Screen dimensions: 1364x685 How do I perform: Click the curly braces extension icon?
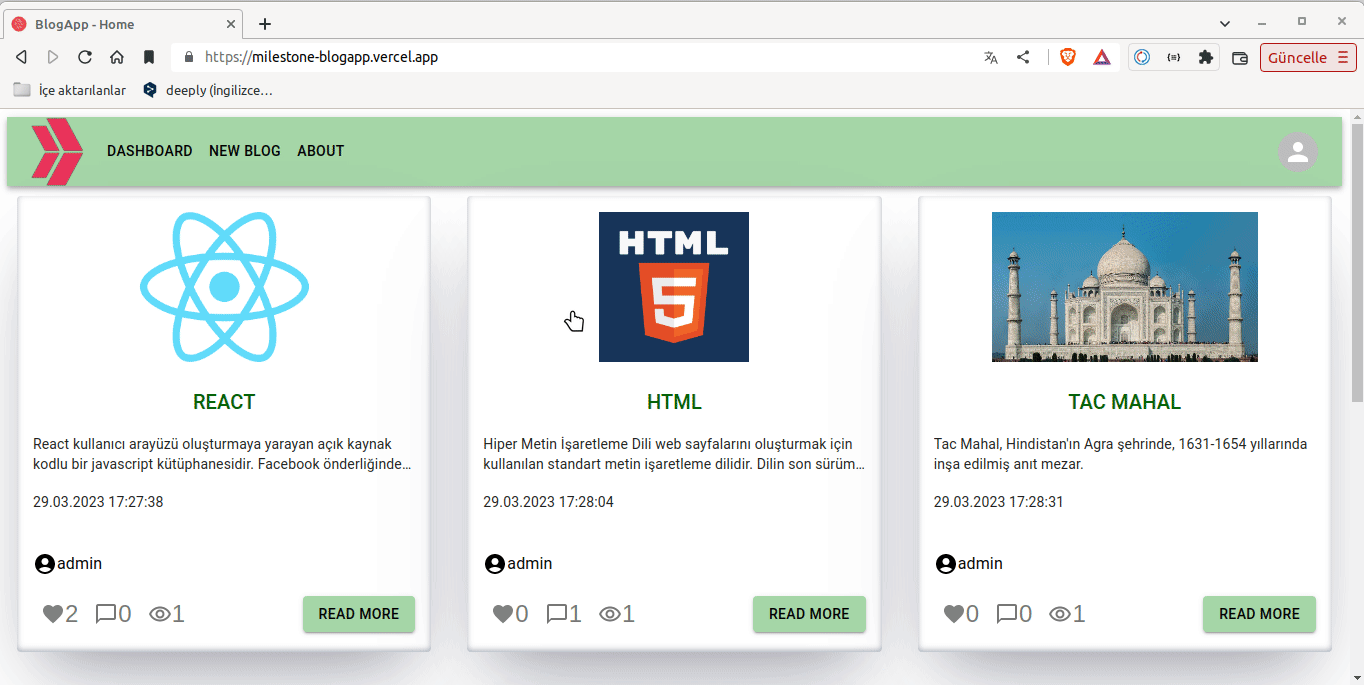[x=1174, y=57]
